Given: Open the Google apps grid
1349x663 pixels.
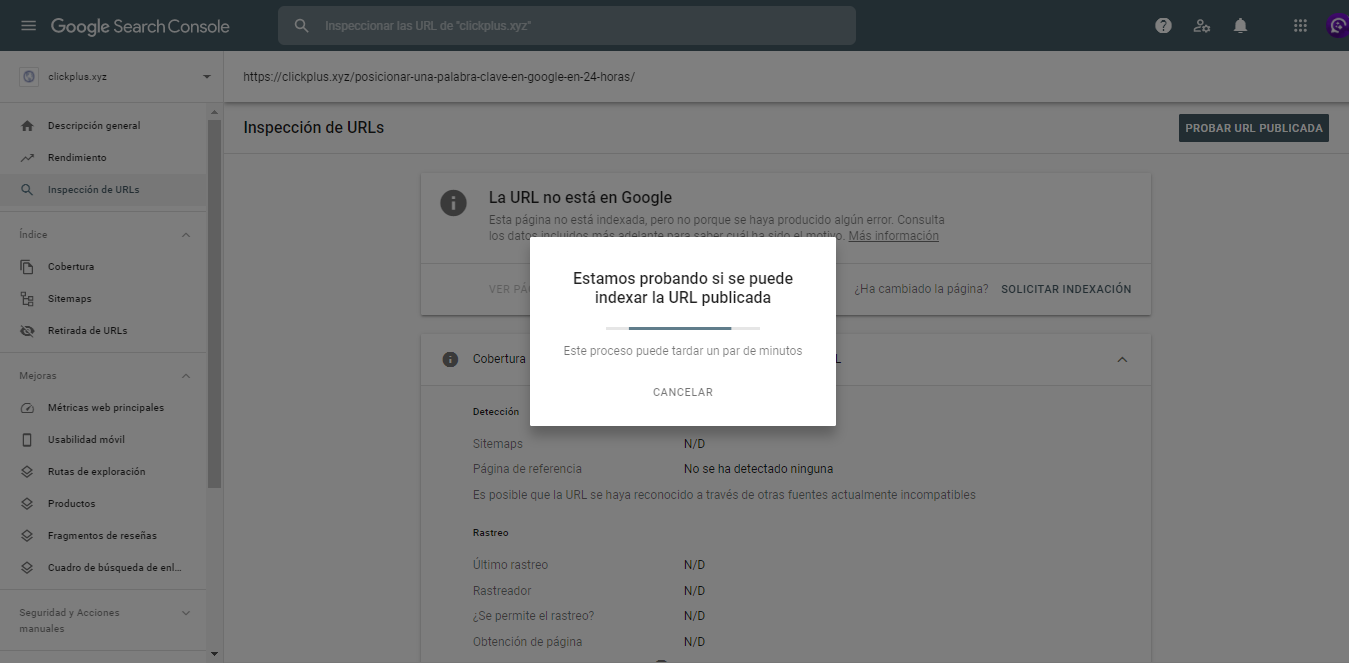Looking at the screenshot, I should tap(1300, 25).
